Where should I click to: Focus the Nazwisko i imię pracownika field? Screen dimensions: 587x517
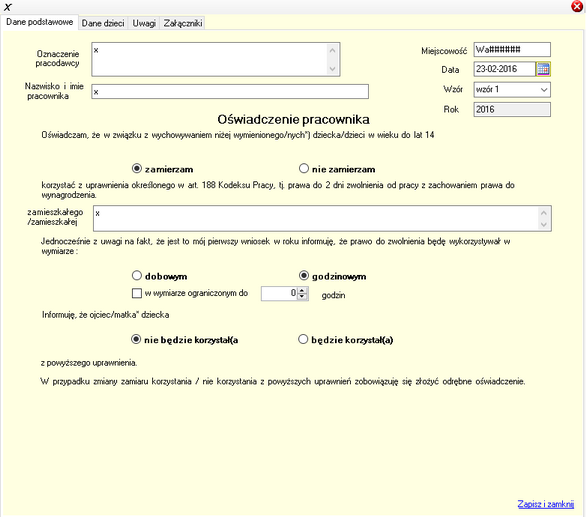tap(230, 92)
